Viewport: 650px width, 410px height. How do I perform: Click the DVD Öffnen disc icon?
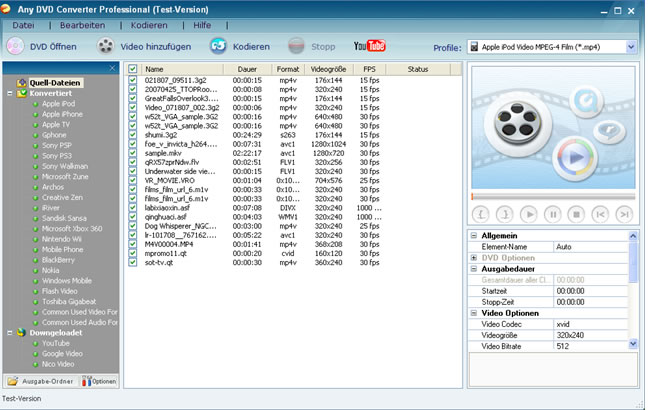pos(15,46)
